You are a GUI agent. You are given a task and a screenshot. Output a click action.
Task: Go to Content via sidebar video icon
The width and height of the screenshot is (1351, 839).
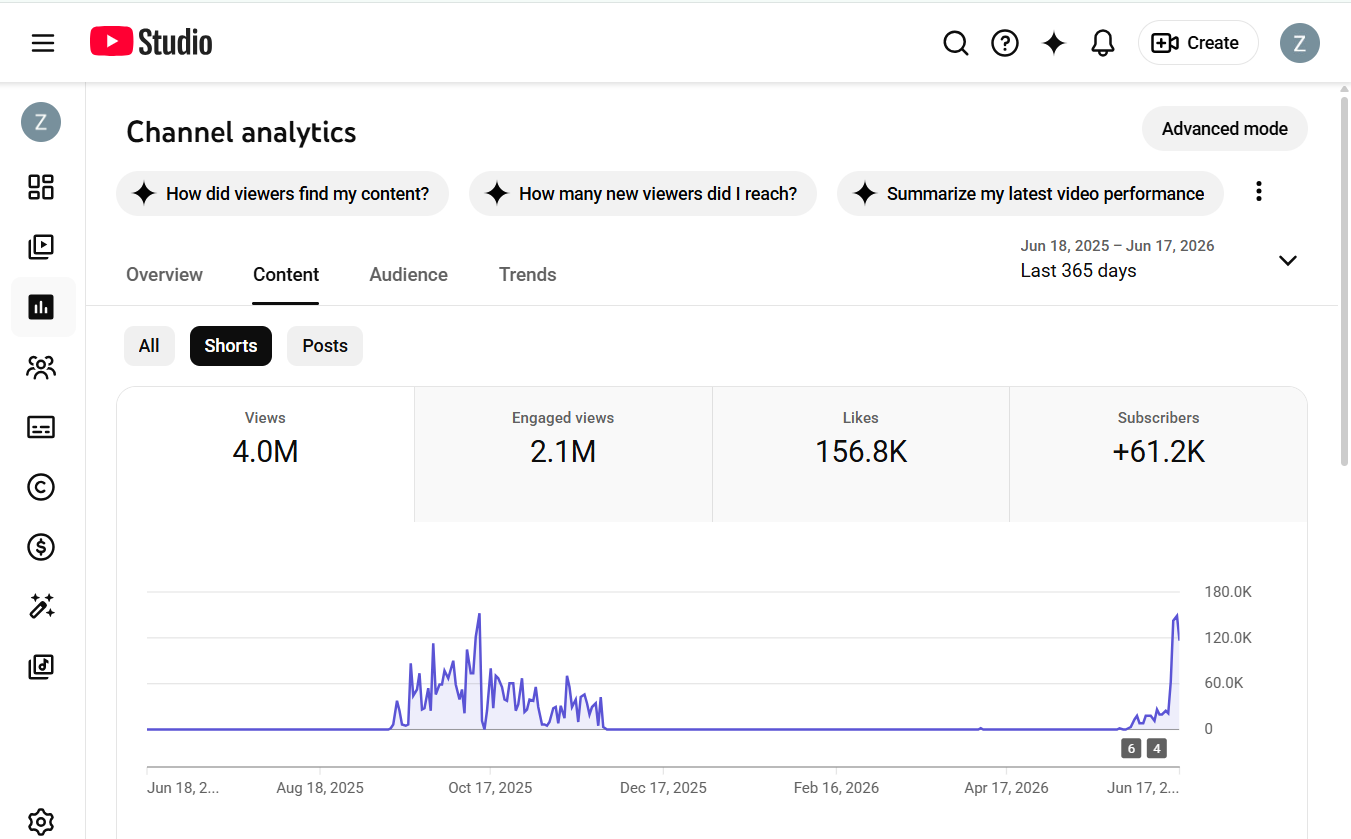tap(41, 247)
